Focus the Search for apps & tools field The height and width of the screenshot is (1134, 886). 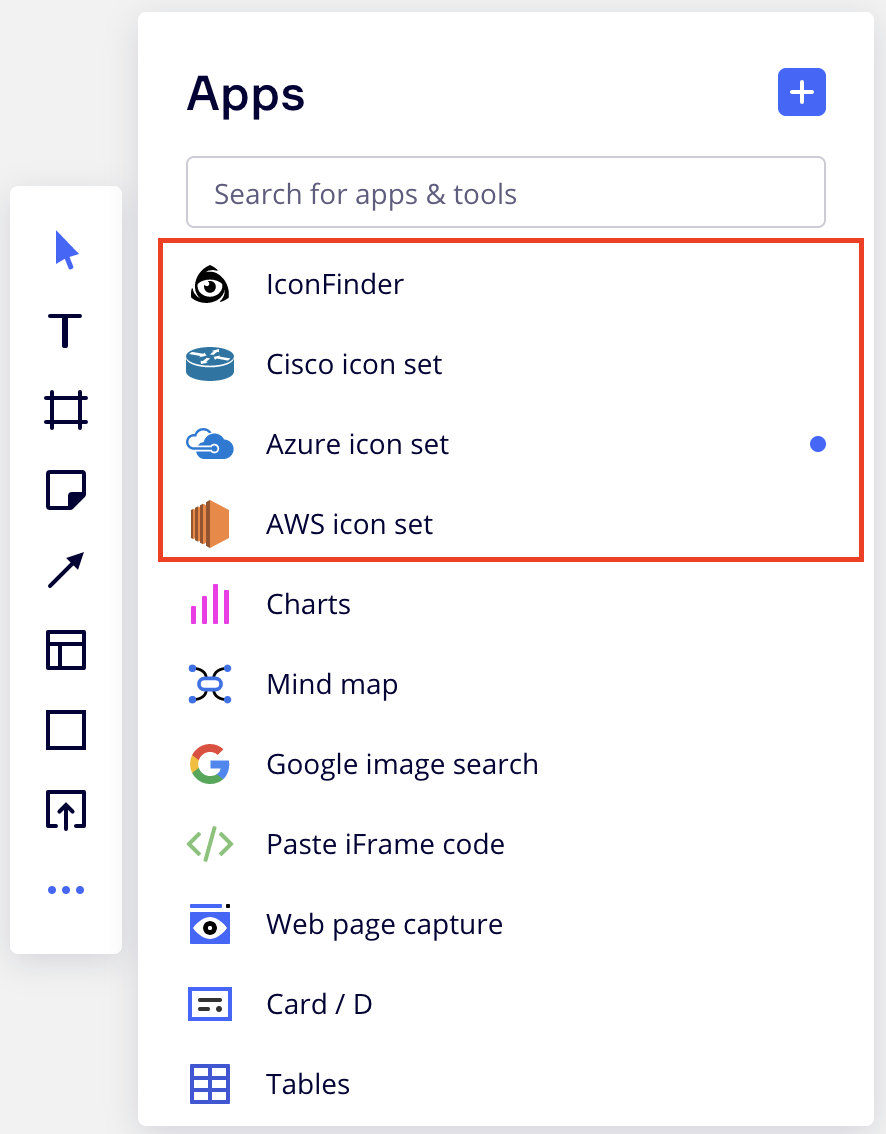click(x=505, y=193)
